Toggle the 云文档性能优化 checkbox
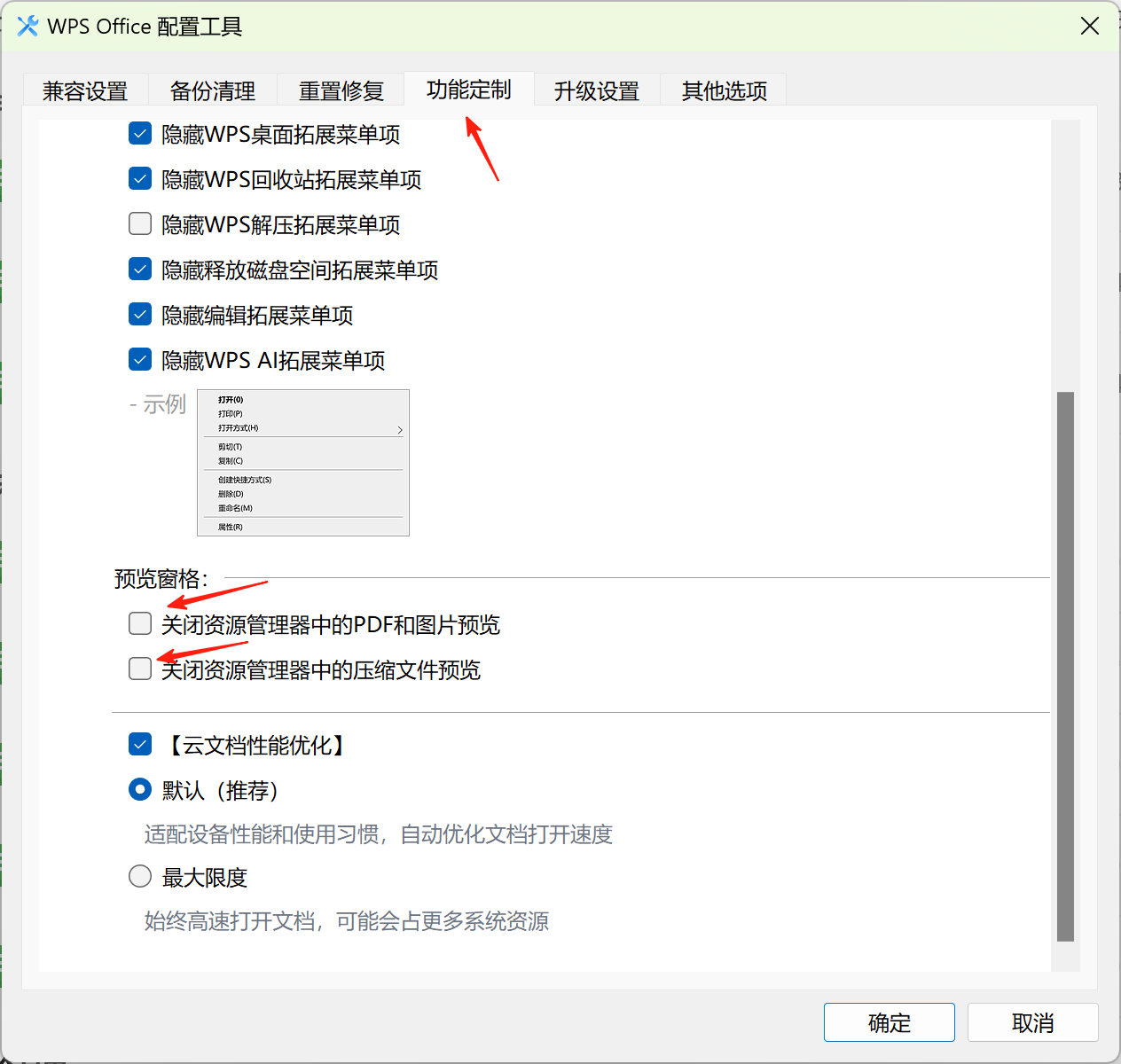 click(x=140, y=744)
